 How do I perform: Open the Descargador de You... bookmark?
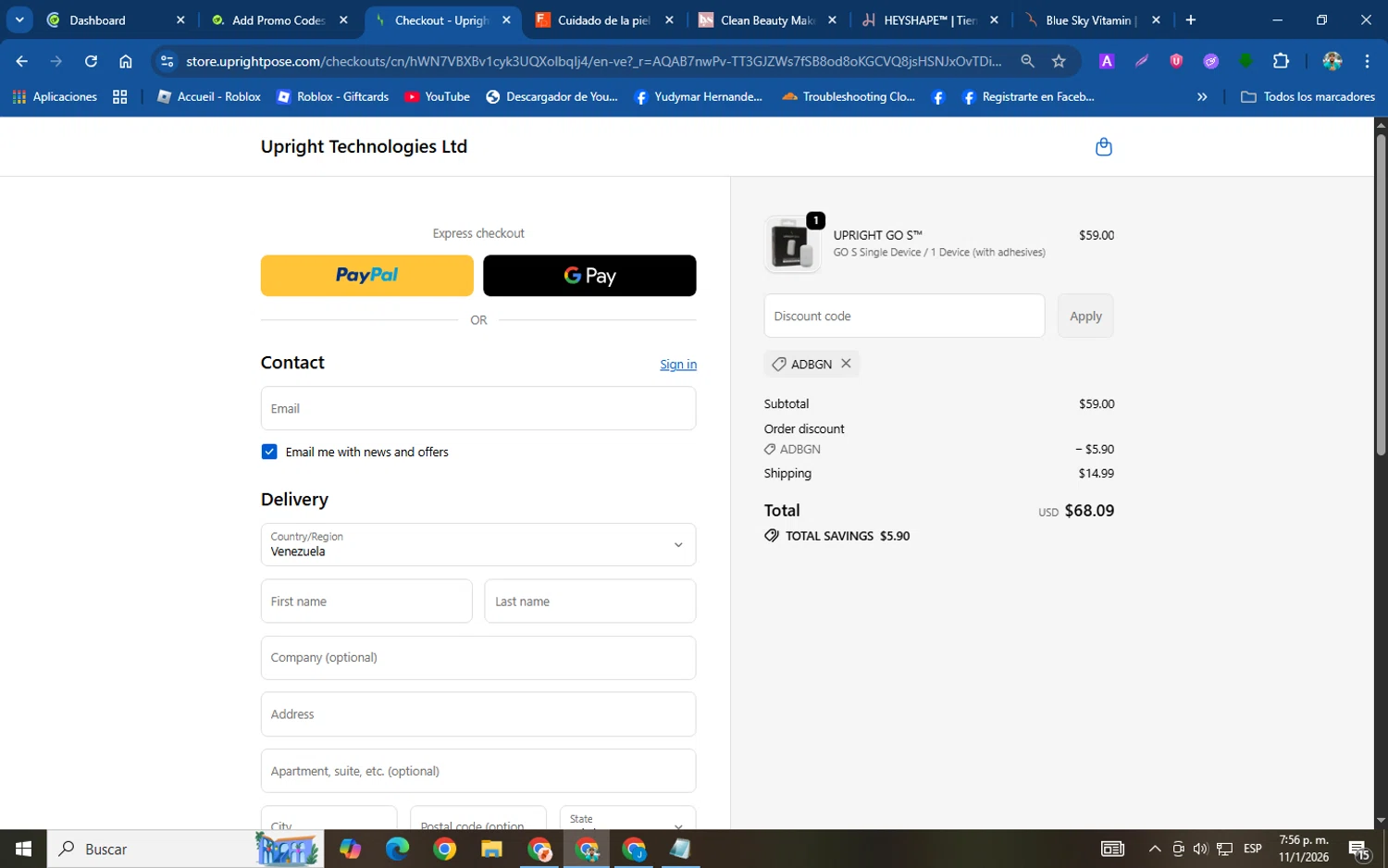pos(551,96)
